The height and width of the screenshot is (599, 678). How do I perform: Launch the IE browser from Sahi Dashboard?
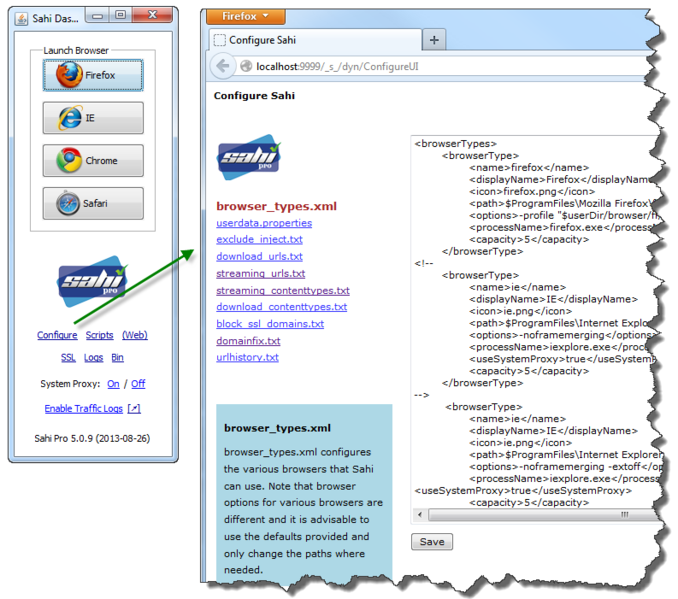(x=93, y=118)
